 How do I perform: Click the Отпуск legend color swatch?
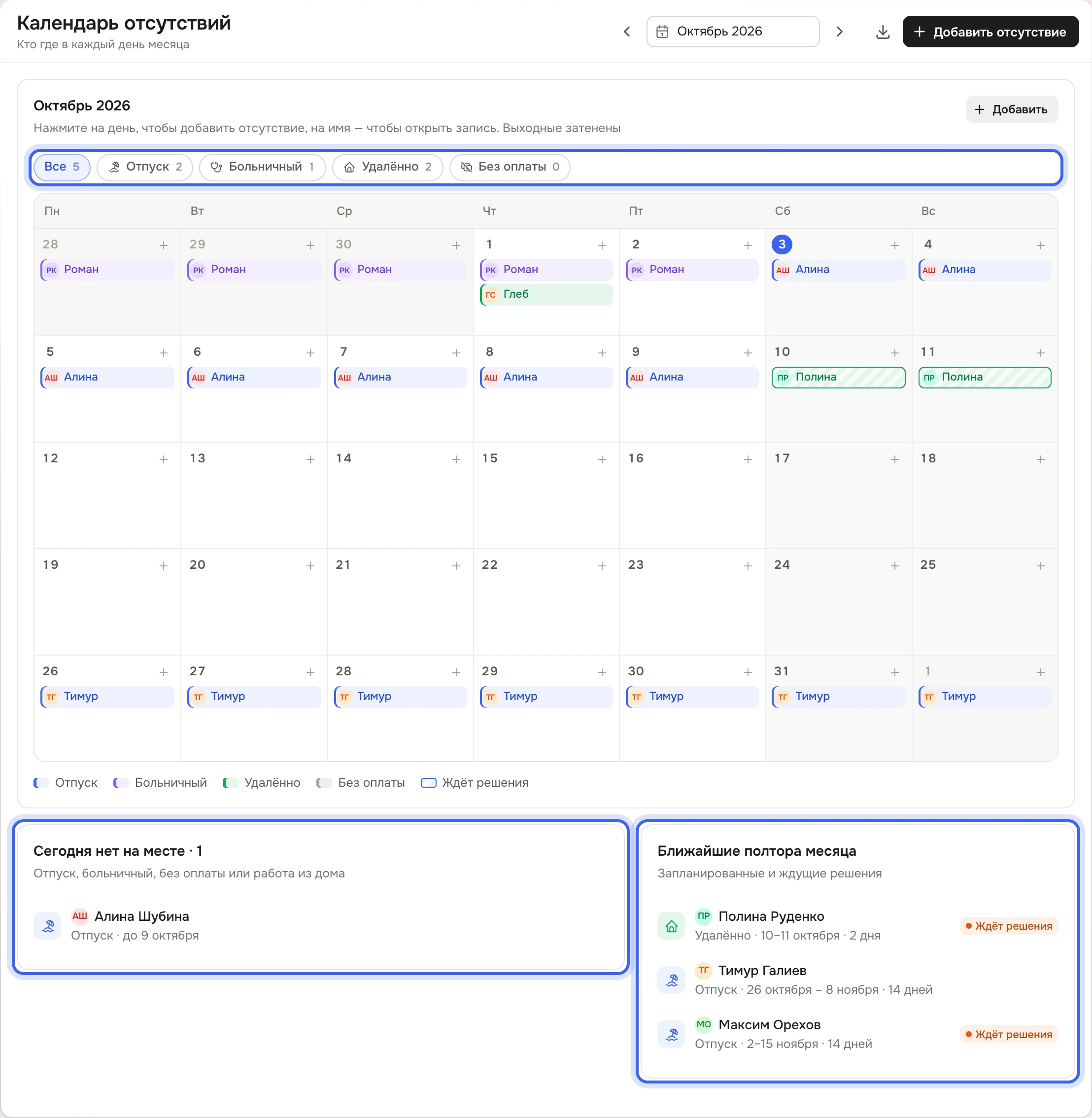point(41,783)
